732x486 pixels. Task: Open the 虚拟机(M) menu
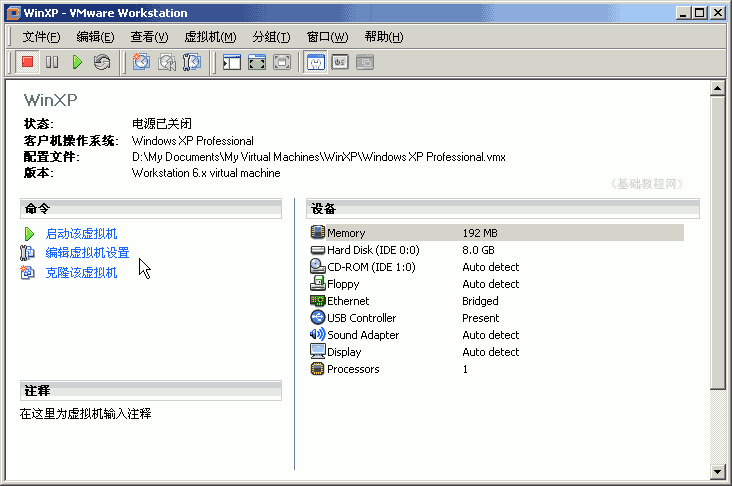pyautogui.click(x=210, y=36)
